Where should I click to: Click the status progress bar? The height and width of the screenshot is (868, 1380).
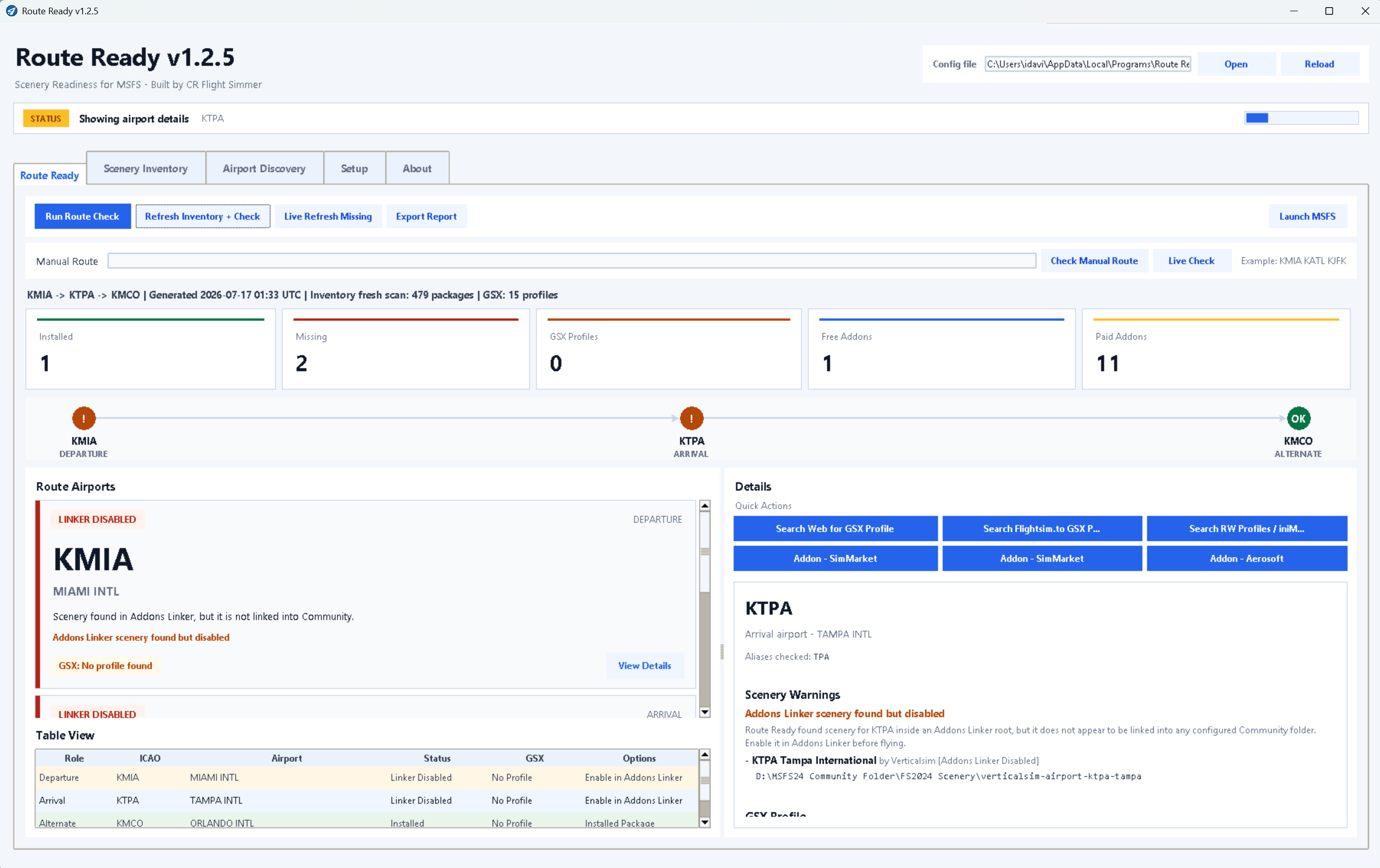[1301, 118]
